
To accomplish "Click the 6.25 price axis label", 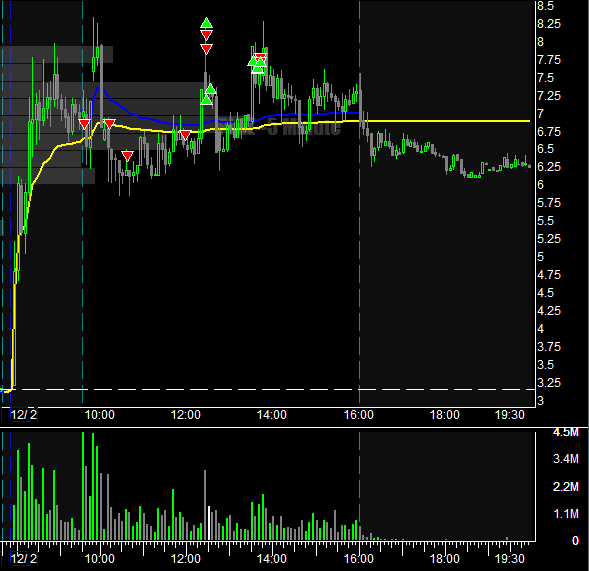I will (549, 166).
